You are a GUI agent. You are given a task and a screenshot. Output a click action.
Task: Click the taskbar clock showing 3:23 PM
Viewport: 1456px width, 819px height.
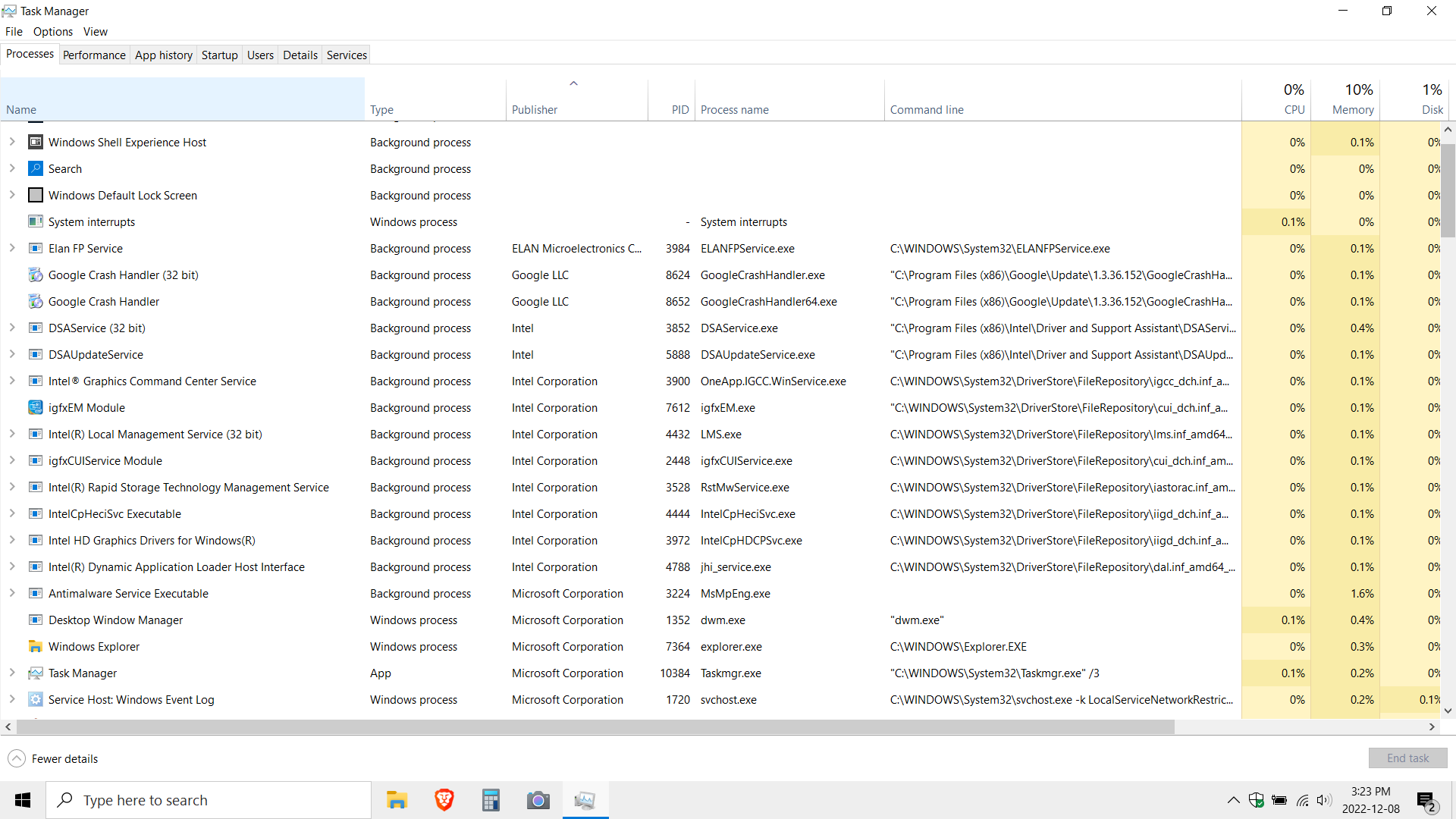click(x=1370, y=800)
